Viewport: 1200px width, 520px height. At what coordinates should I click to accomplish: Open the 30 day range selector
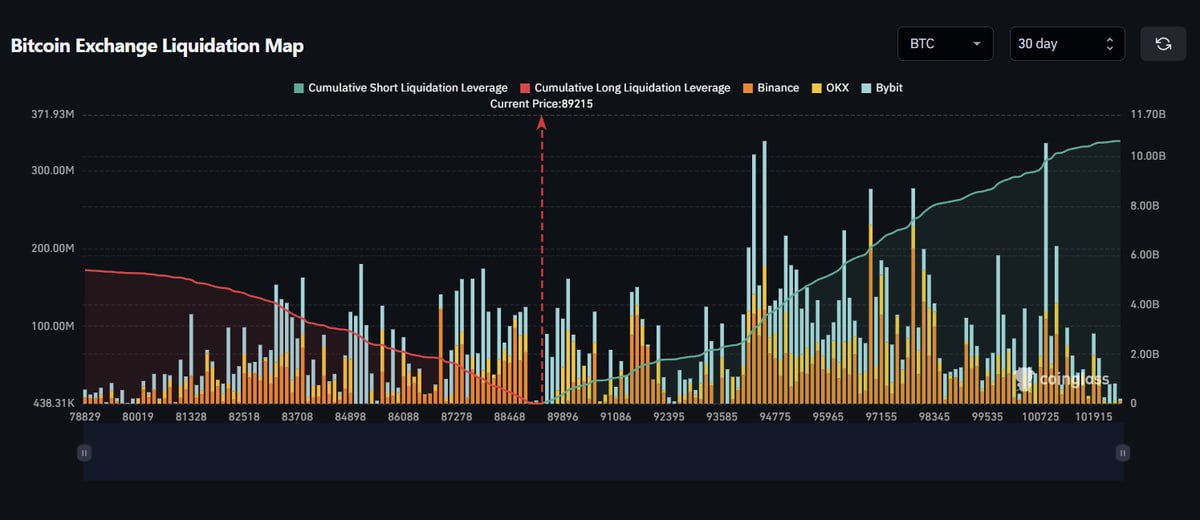(x=1067, y=44)
